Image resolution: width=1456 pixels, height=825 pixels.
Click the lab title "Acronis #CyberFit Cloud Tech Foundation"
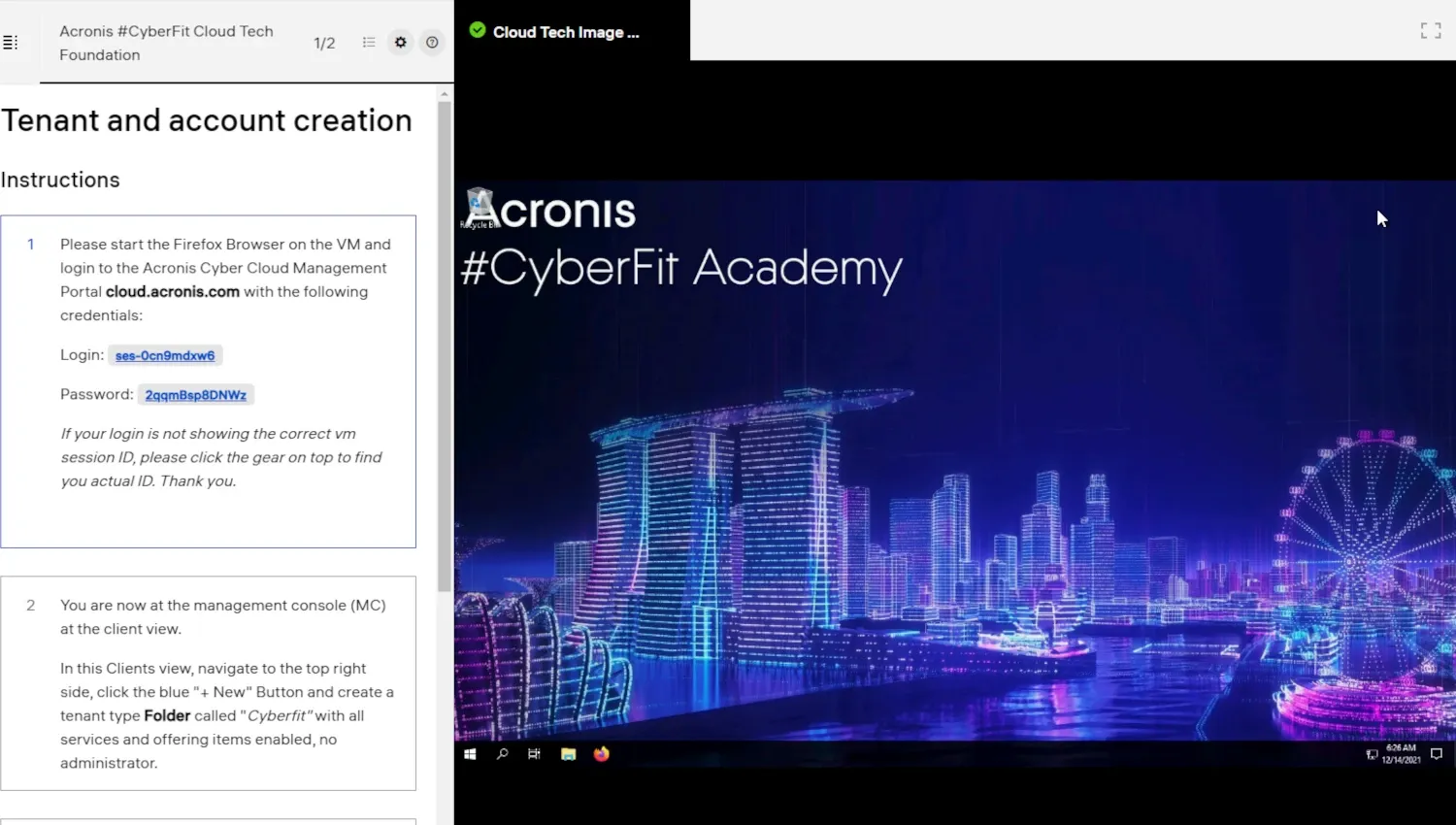coord(166,43)
